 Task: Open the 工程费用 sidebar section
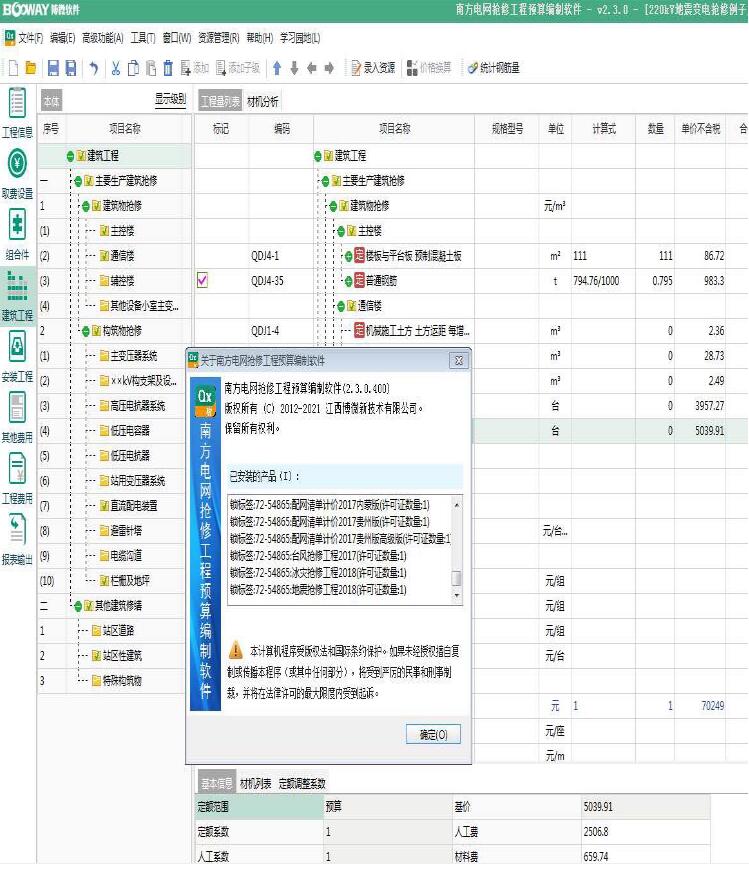click(x=17, y=479)
